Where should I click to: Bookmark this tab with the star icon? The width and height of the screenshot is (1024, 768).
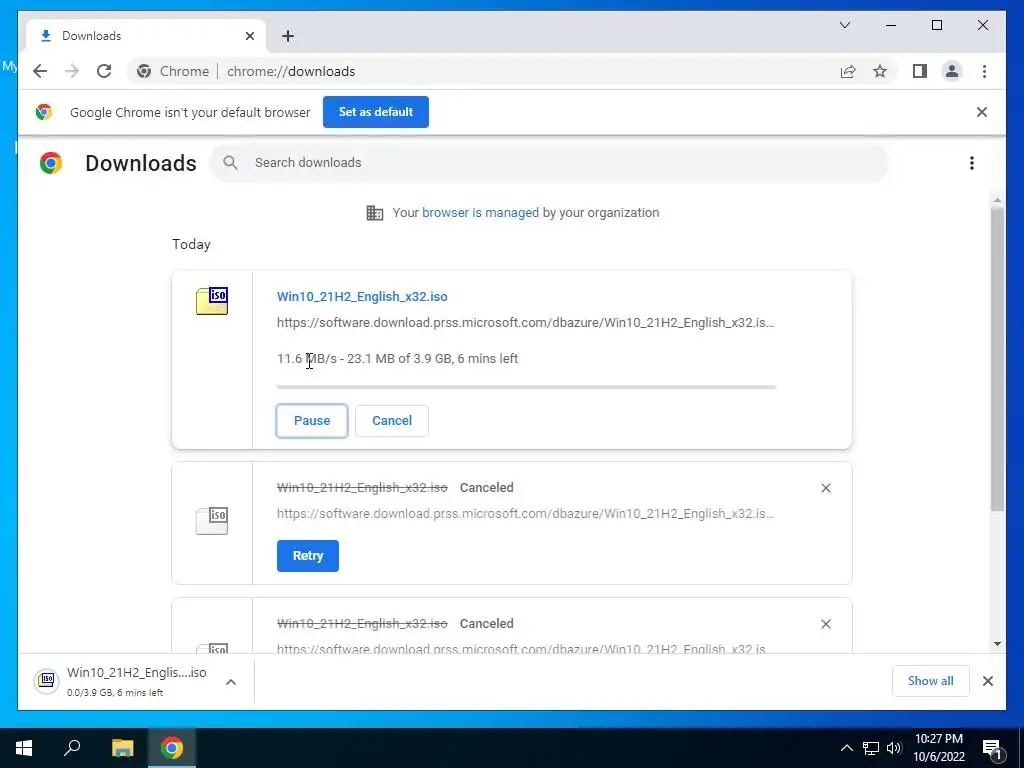pos(880,71)
